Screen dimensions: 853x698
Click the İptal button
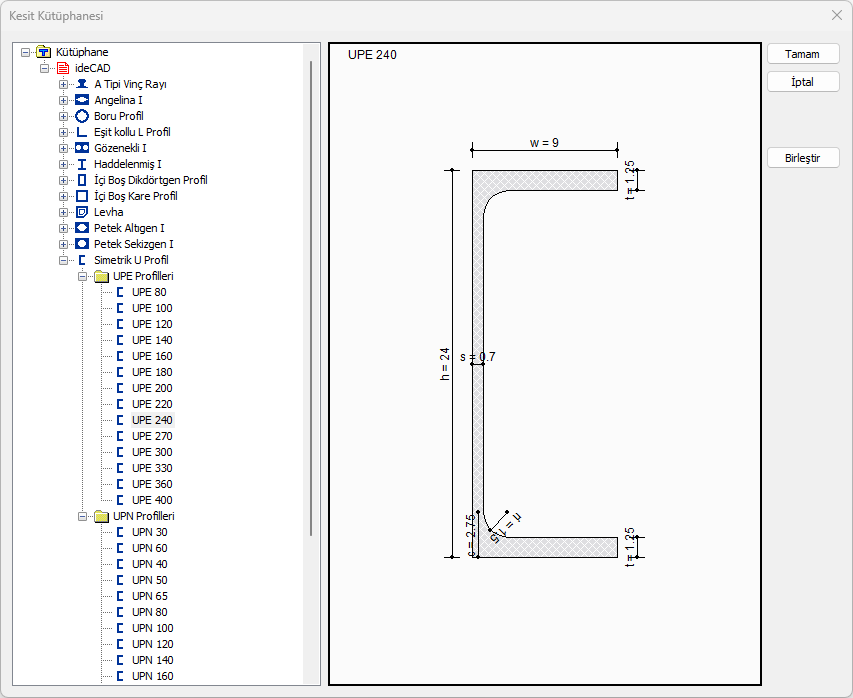(802, 82)
